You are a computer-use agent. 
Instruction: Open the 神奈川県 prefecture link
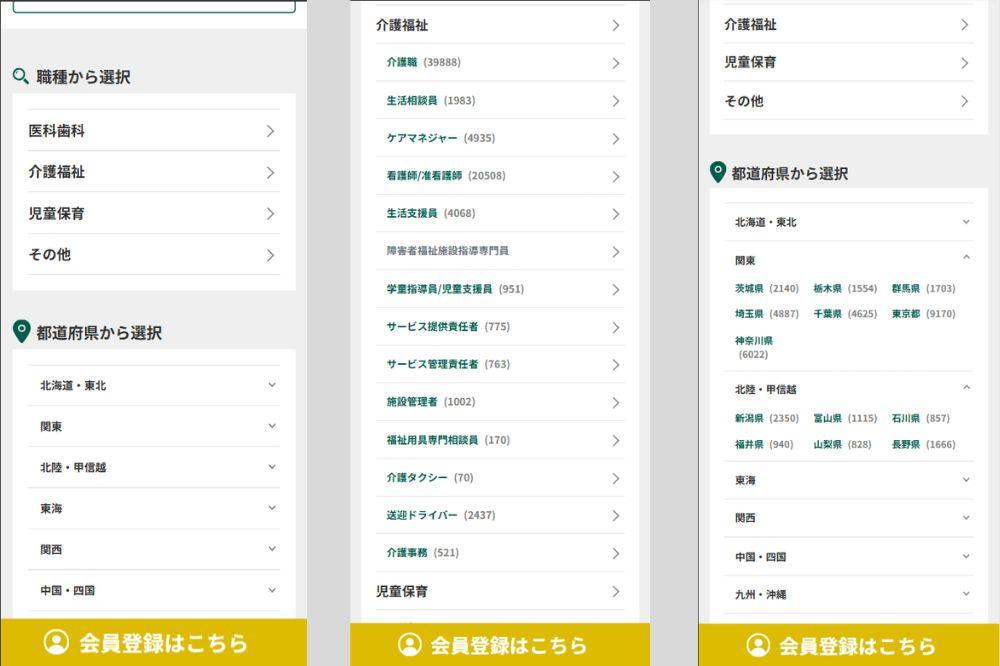point(753,341)
